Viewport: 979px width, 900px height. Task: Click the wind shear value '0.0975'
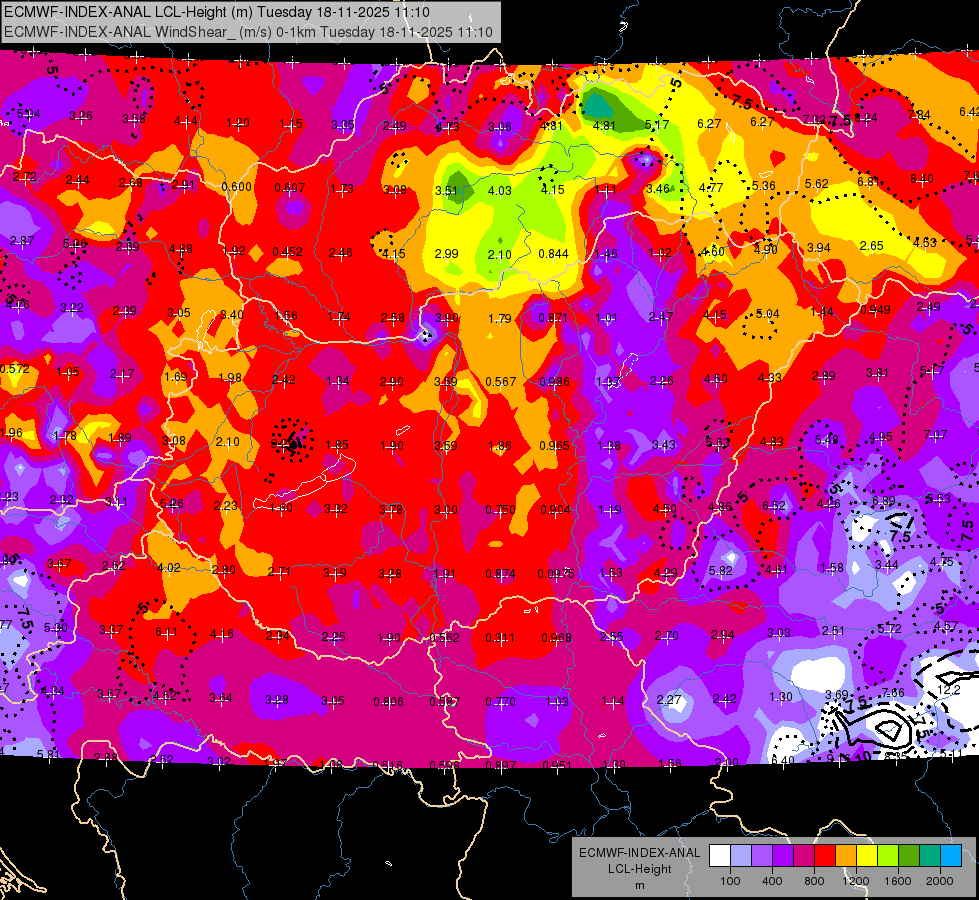(x=556, y=573)
